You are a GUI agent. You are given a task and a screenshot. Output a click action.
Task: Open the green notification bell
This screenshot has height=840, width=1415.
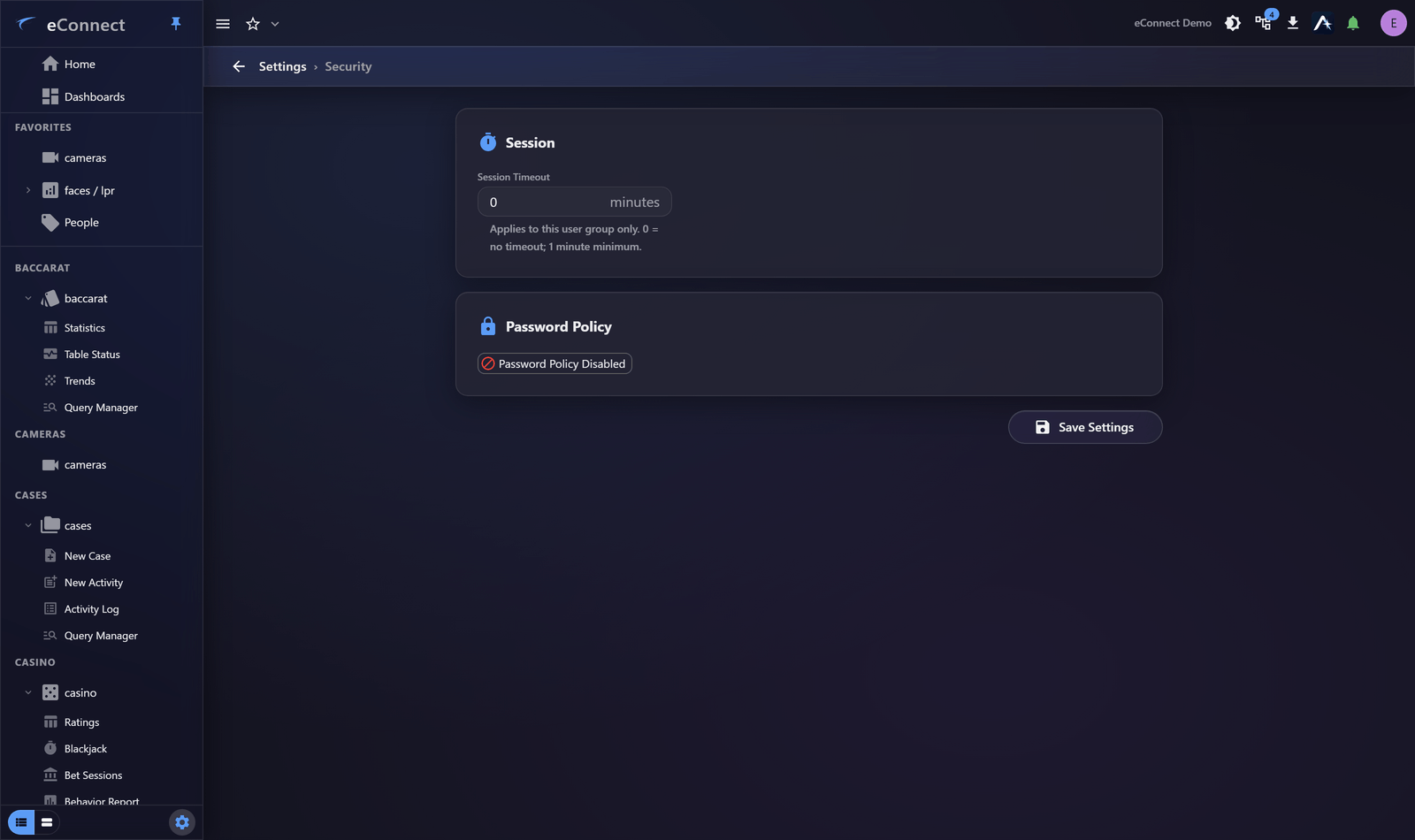pos(1353,23)
